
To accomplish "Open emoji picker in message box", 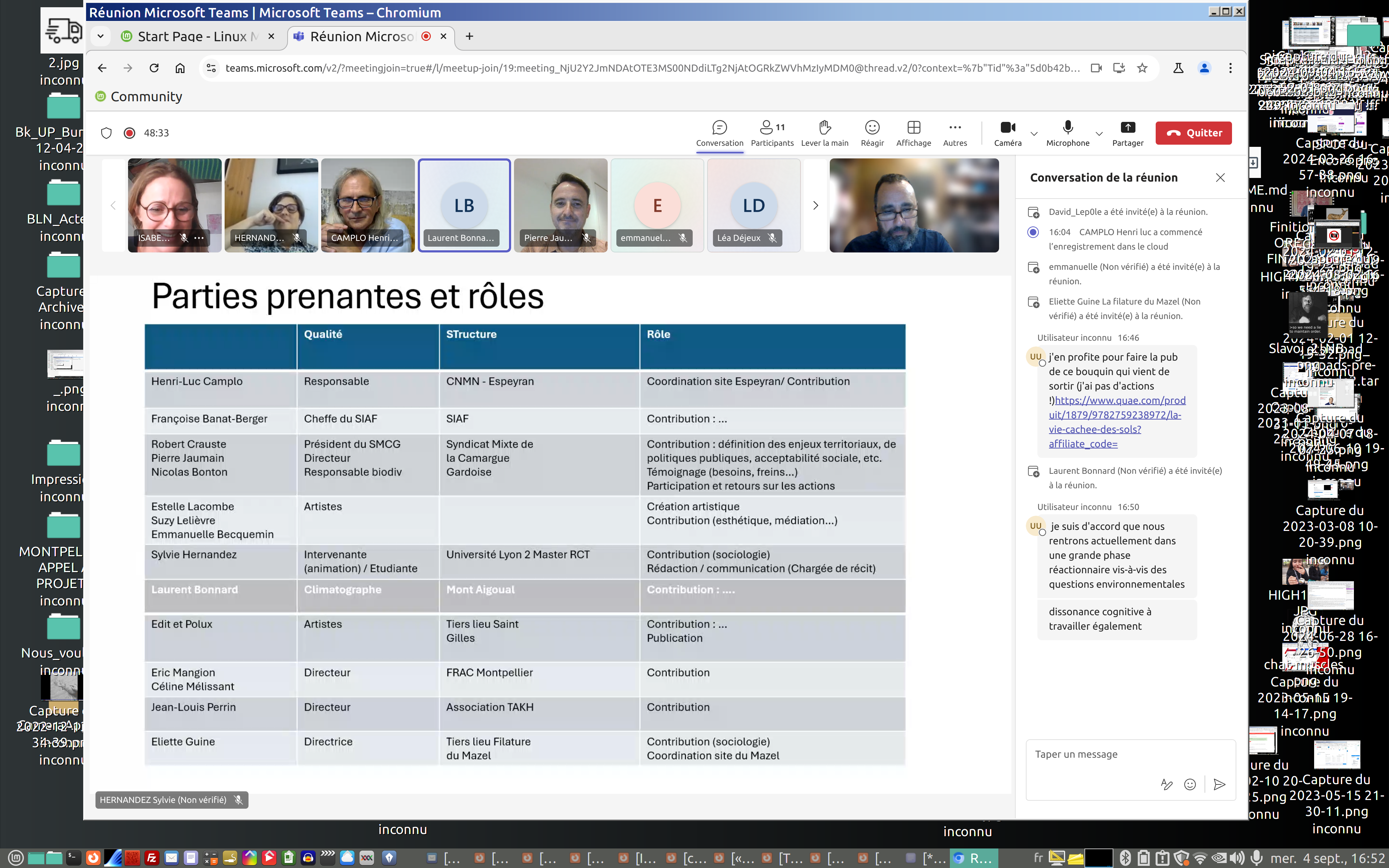I will click(1190, 784).
